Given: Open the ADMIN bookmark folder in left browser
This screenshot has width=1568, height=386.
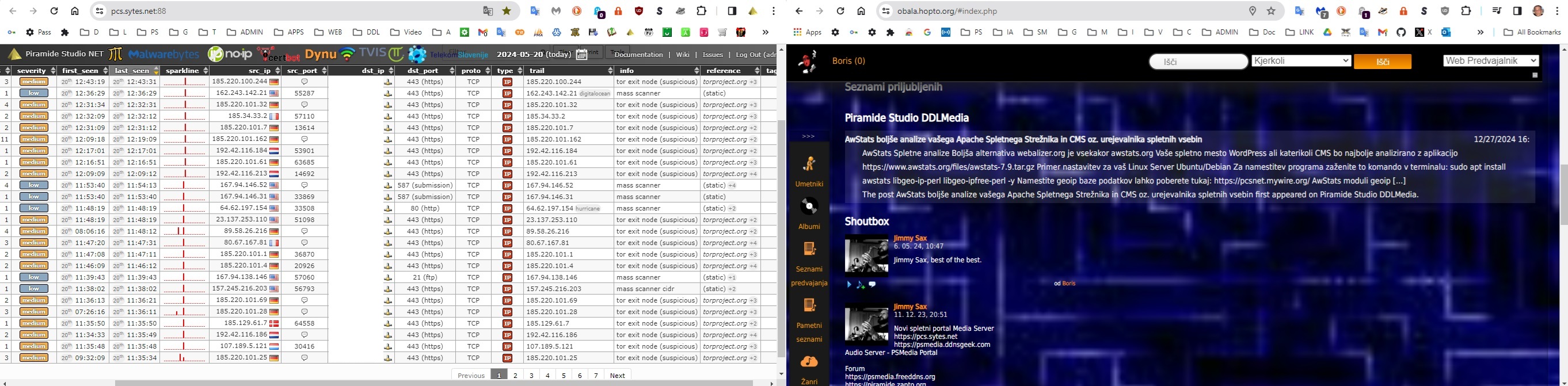Looking at the screenshot, I should (x=245, y=32).
